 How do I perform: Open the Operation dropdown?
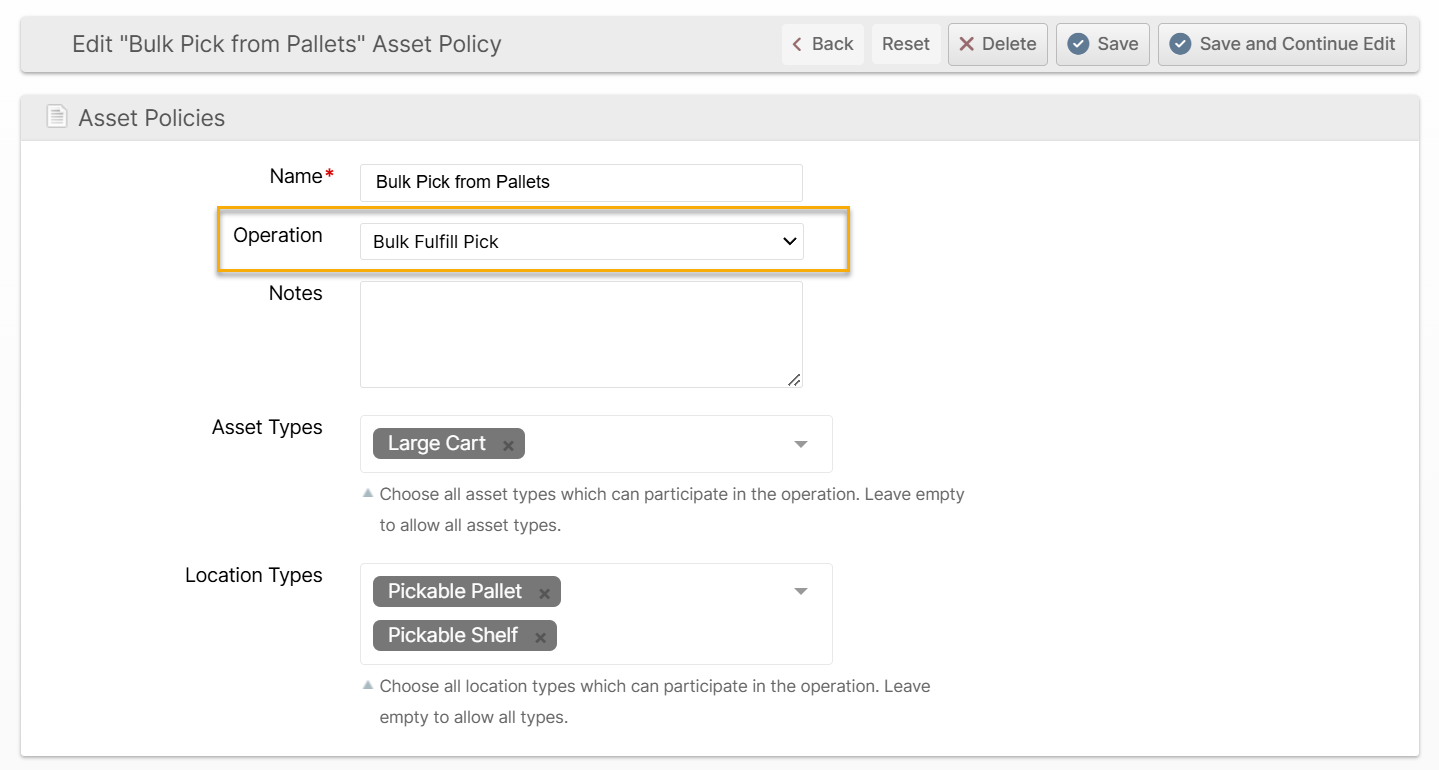(581, 241)
